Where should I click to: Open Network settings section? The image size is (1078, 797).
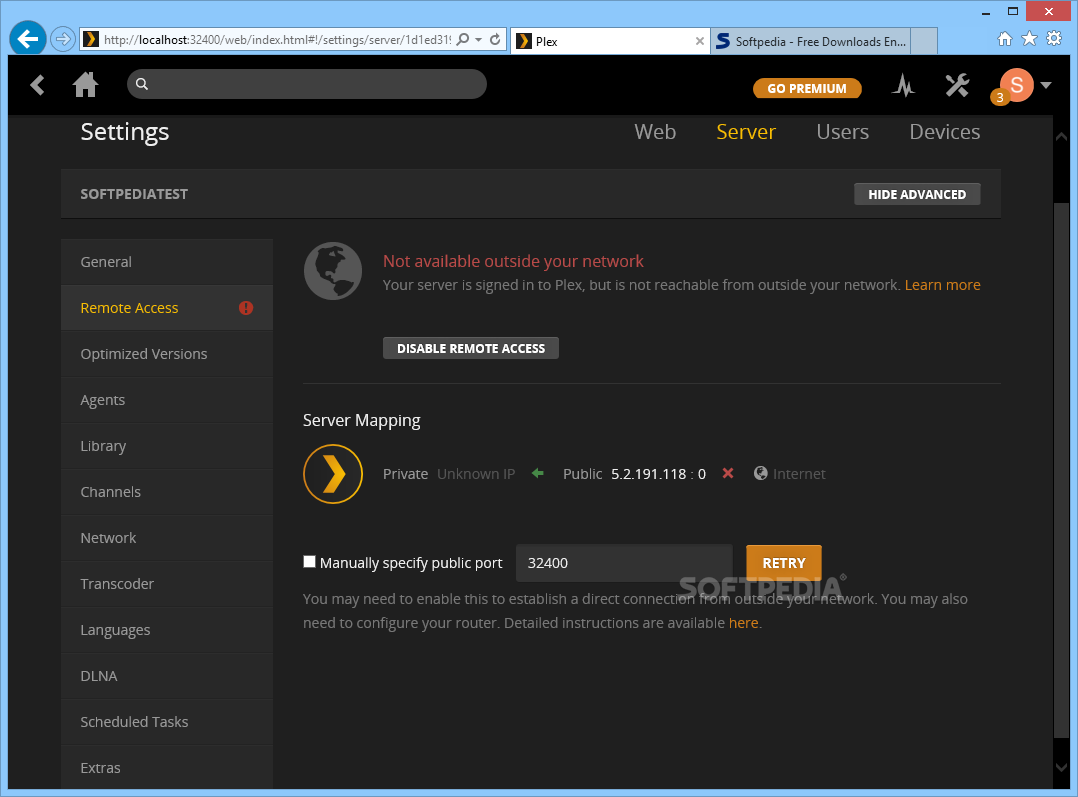pyautogui.click(x=167, y=538)
